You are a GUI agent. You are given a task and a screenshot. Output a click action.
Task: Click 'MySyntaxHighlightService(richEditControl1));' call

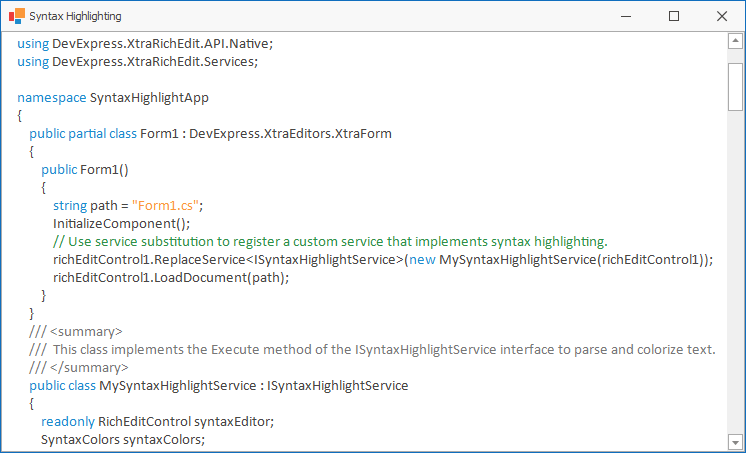click(x=576, y=260)
